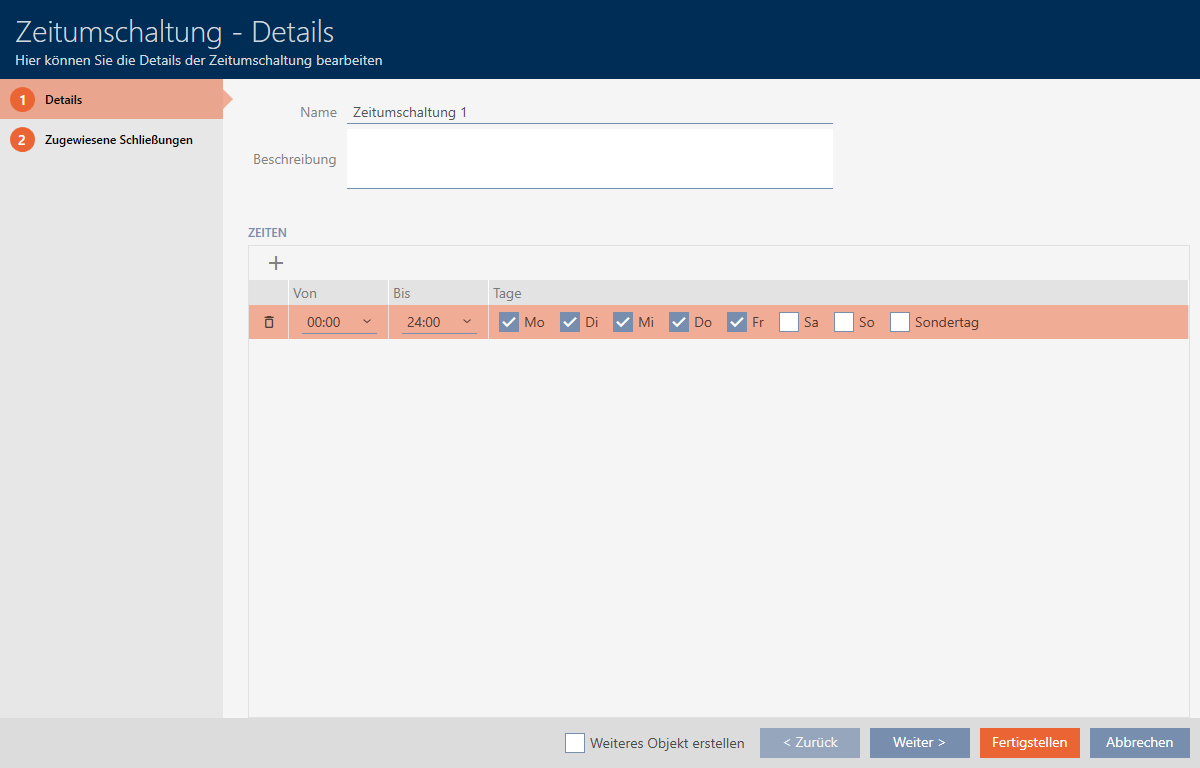This screenshot has width=1200, height=768.
Task: Uncheck the Mo weekday checkbox
Action: pyautogui.click(x=509, y=322)
